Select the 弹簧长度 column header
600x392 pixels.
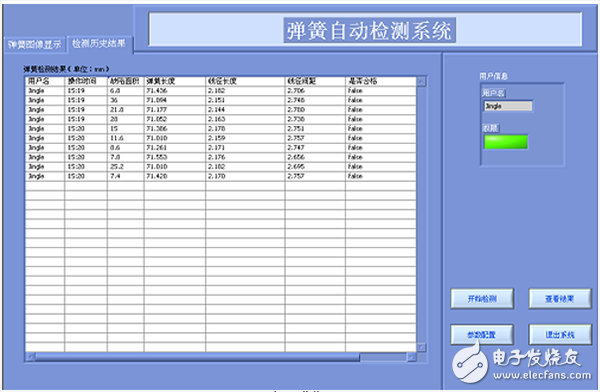click(175, 81)
